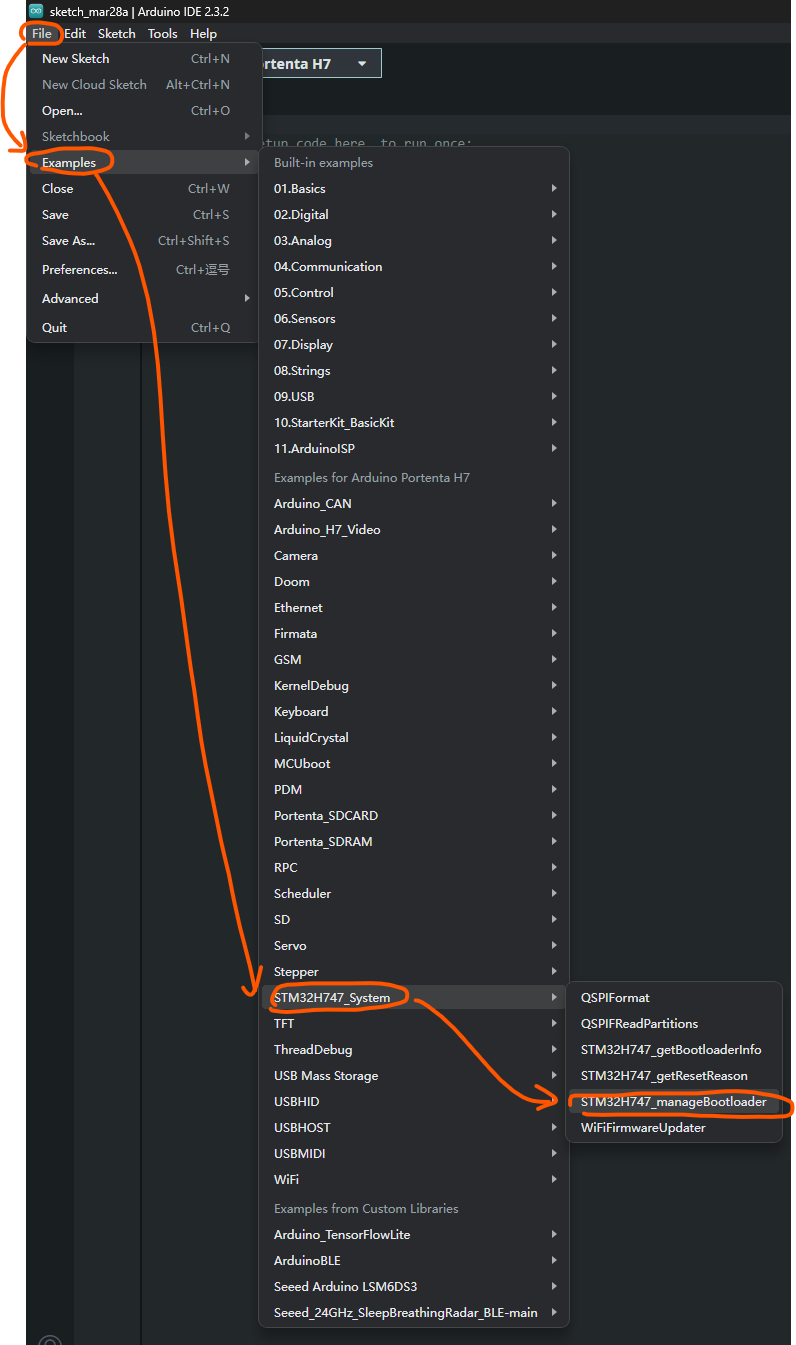Open the Edit menu
This screenshot has width=796, height=1345.
point(75,33)
